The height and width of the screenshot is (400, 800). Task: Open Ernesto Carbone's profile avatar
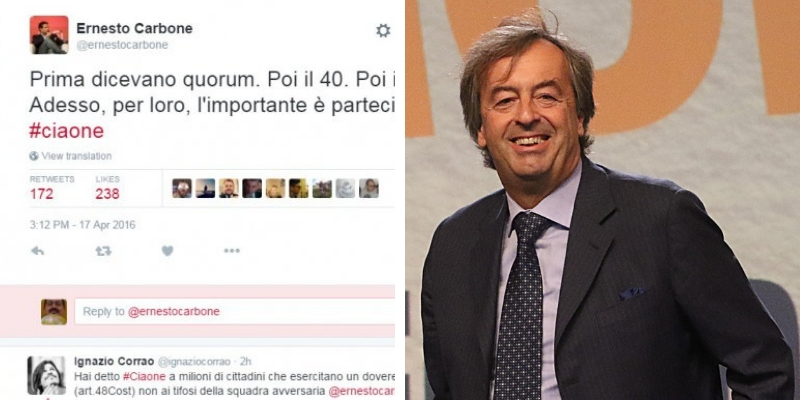(49, 35)
